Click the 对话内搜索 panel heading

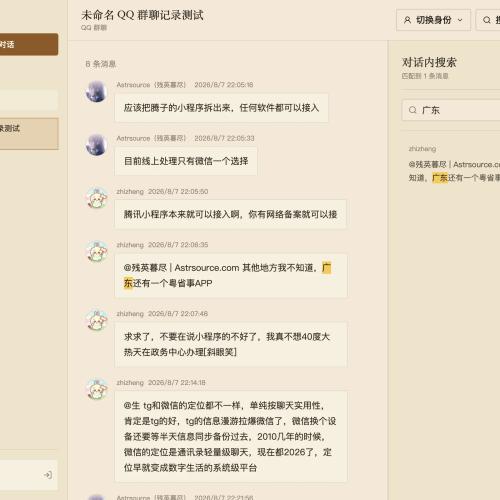(429, 62)
